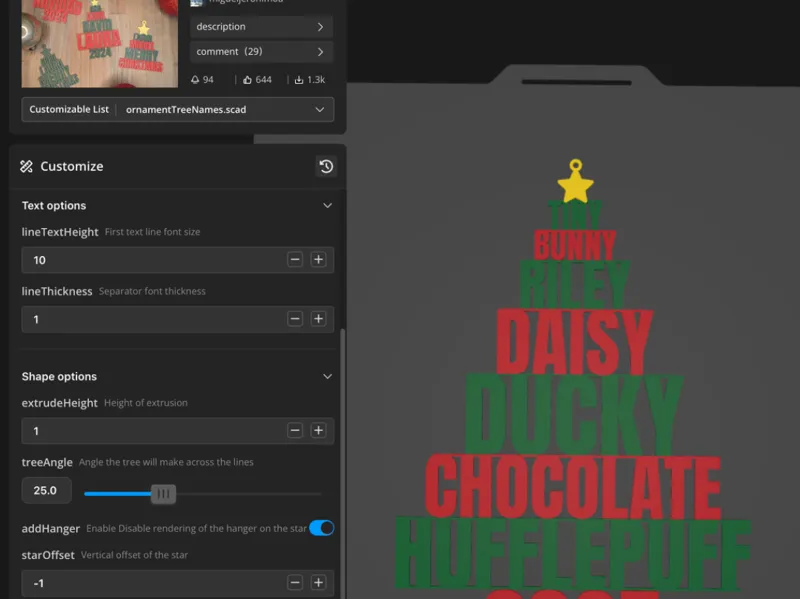Click the 1.3k downloads count
The width and height of the screenshot is (800, 599).
pyautogui.click(x=316, y=80)
